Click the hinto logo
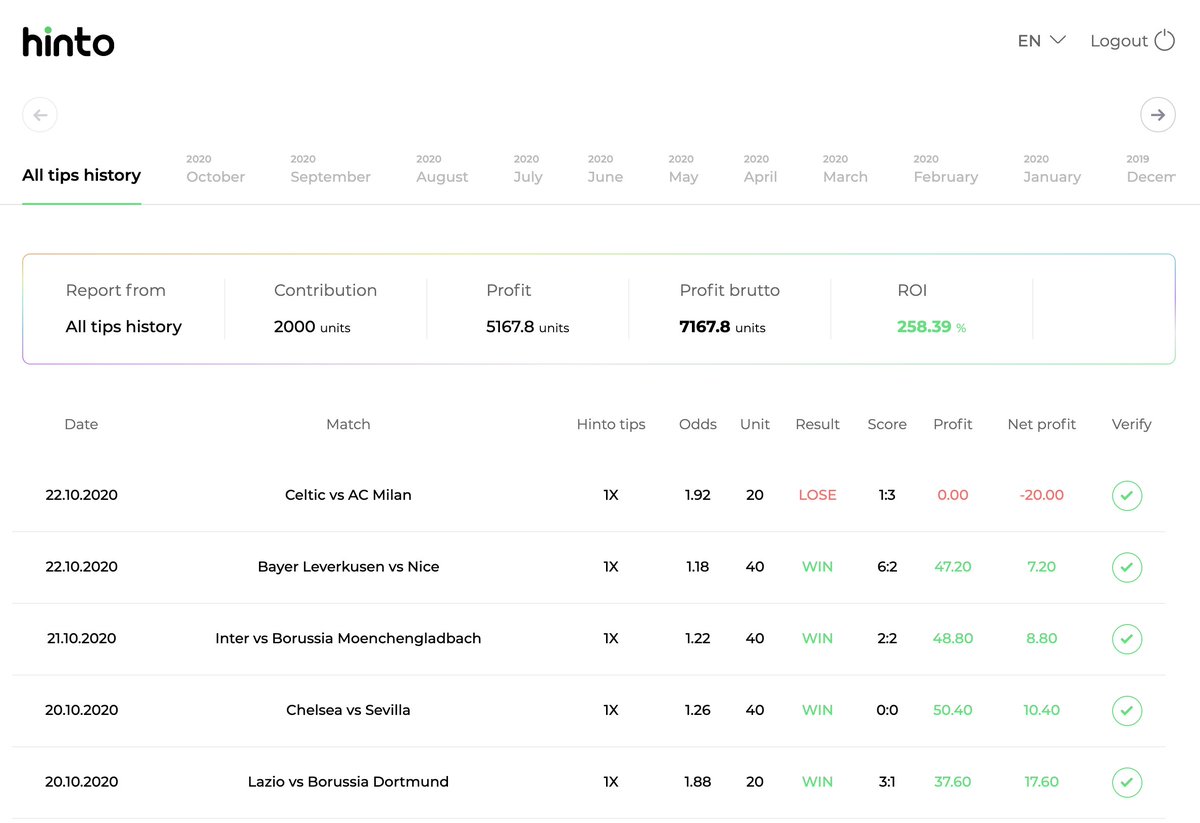This screenshot has width=1200, height=823. 68,41
